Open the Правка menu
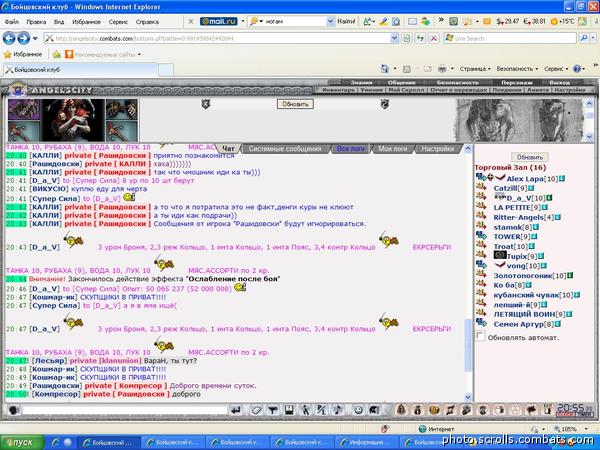600x450 pixels. [36, 22]
